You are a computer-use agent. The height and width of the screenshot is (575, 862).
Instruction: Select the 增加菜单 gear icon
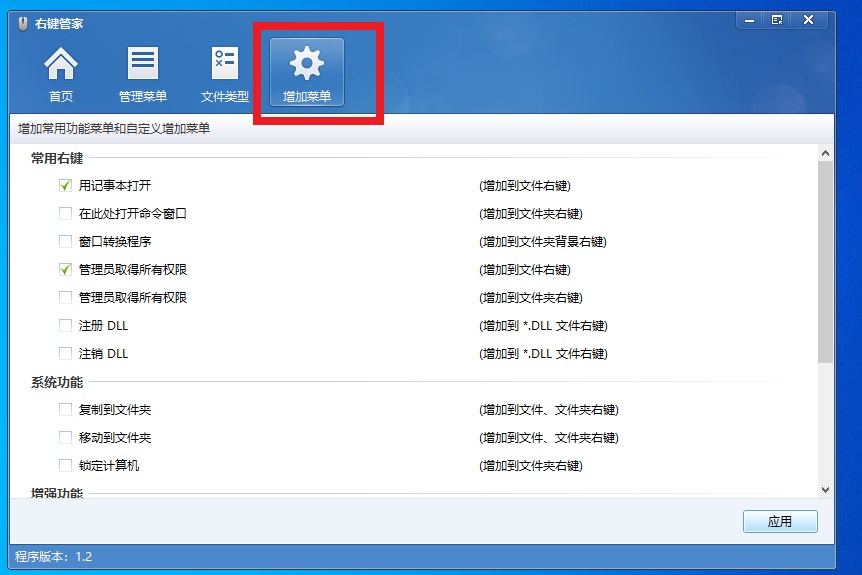(x=306, y=66)
